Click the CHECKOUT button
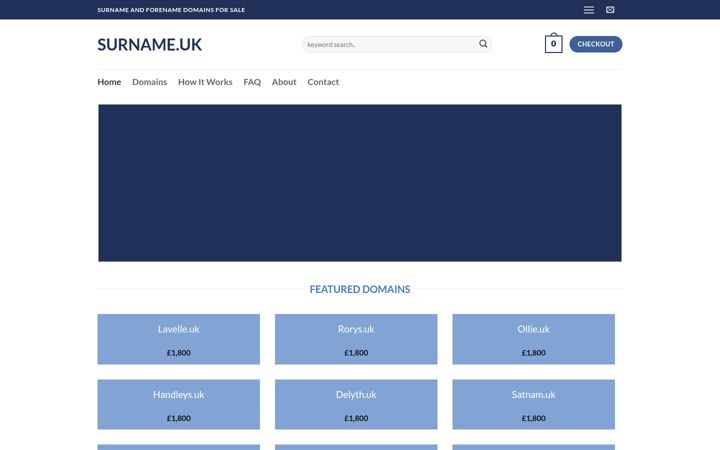The height and width of the screenshot is (450, 720). [x=596, y=44]
